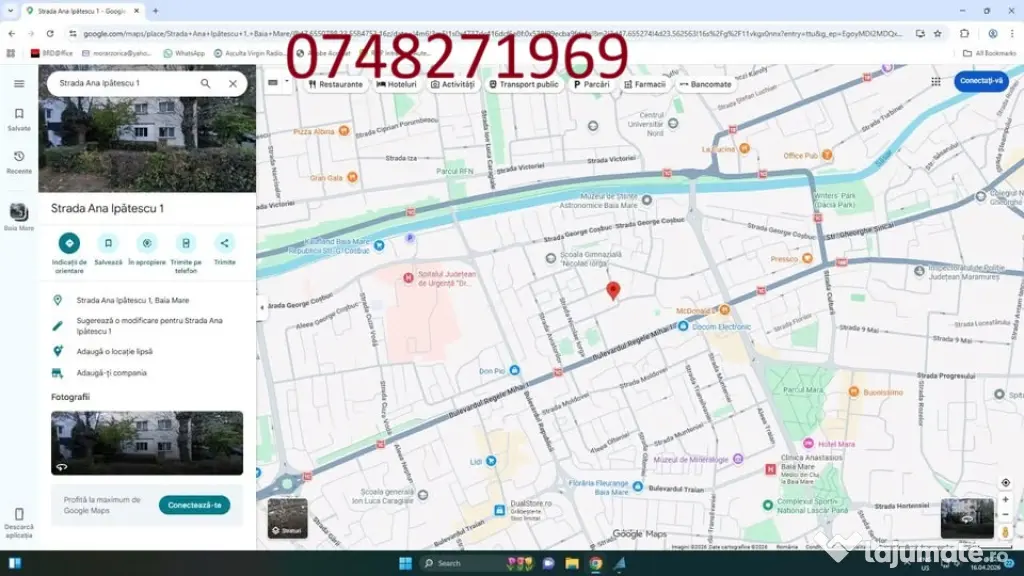Open the Street View preview thumbnail at bottom right
Viewport: 1024px width, 576px height.
[x=967, y=518]
